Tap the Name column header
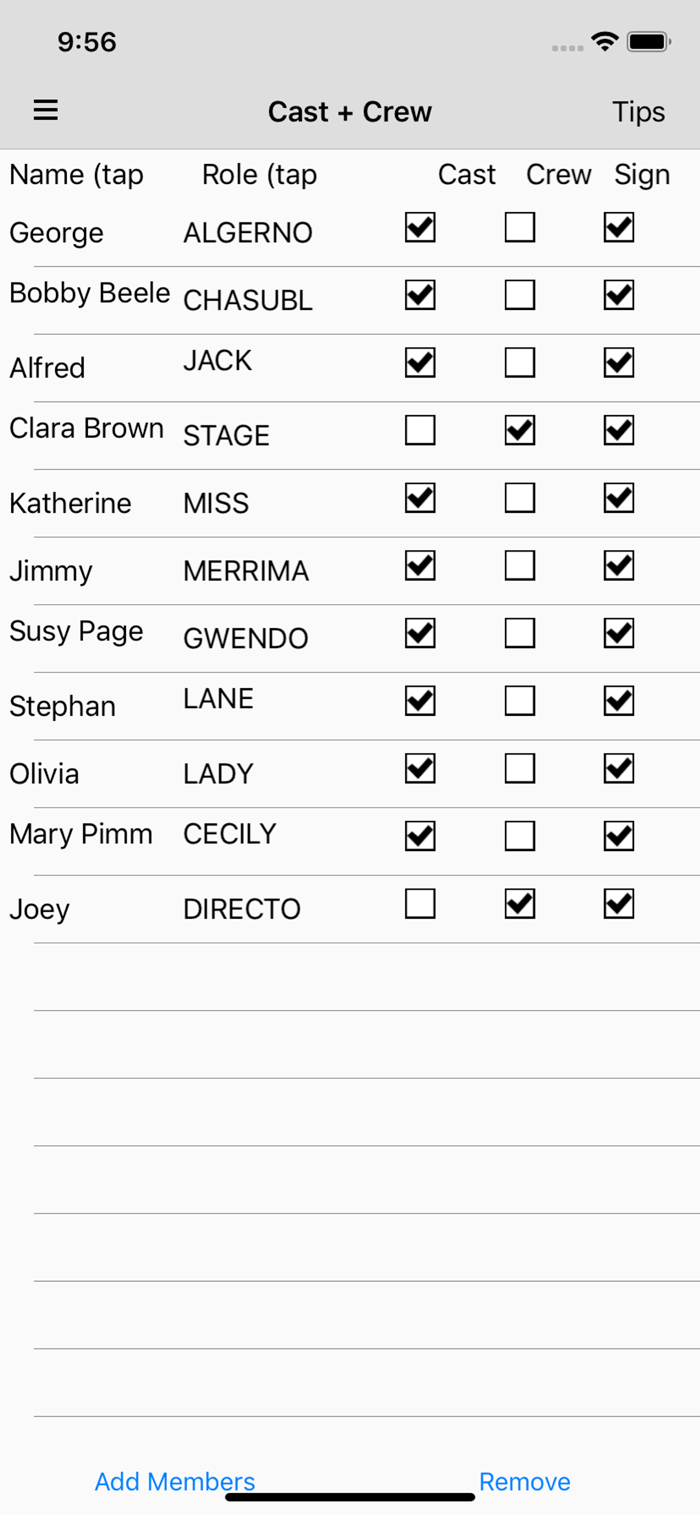The height and width of the screenshot is (1515, 700). [x=76, y=175]
